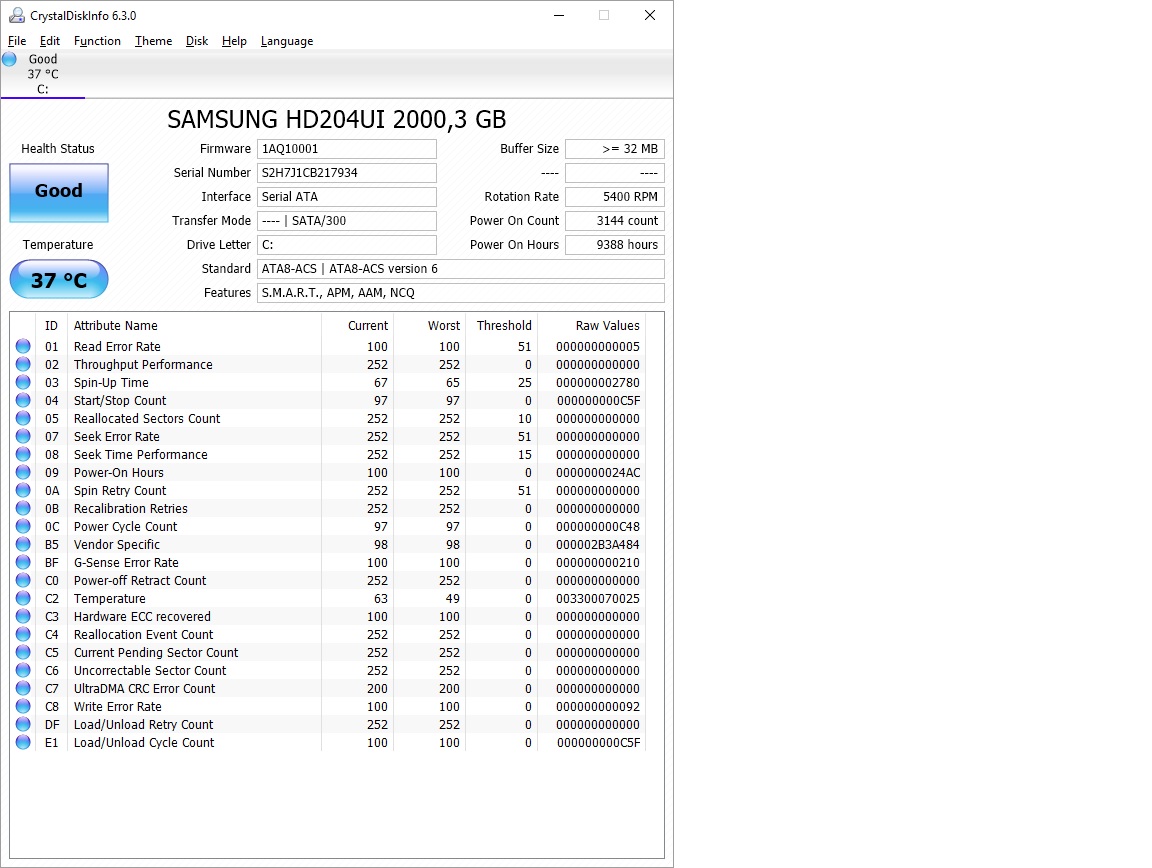
Task: Select the C: disk tab label
Action: tap(43, 90)
